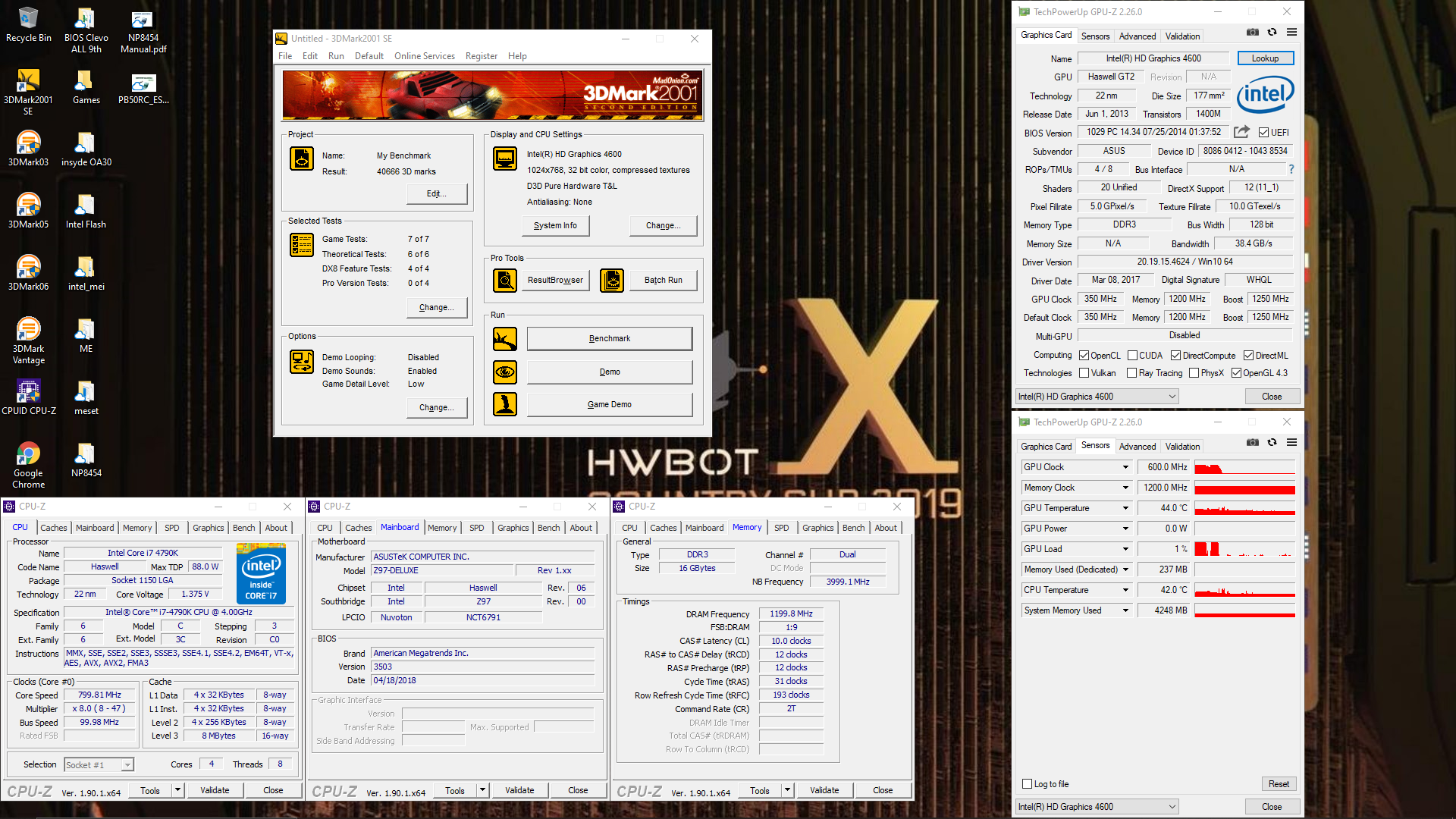Launch 3DMark05 desktop shortcut
This screenshot has height=819, width=1456.
(x=28, y=211)
